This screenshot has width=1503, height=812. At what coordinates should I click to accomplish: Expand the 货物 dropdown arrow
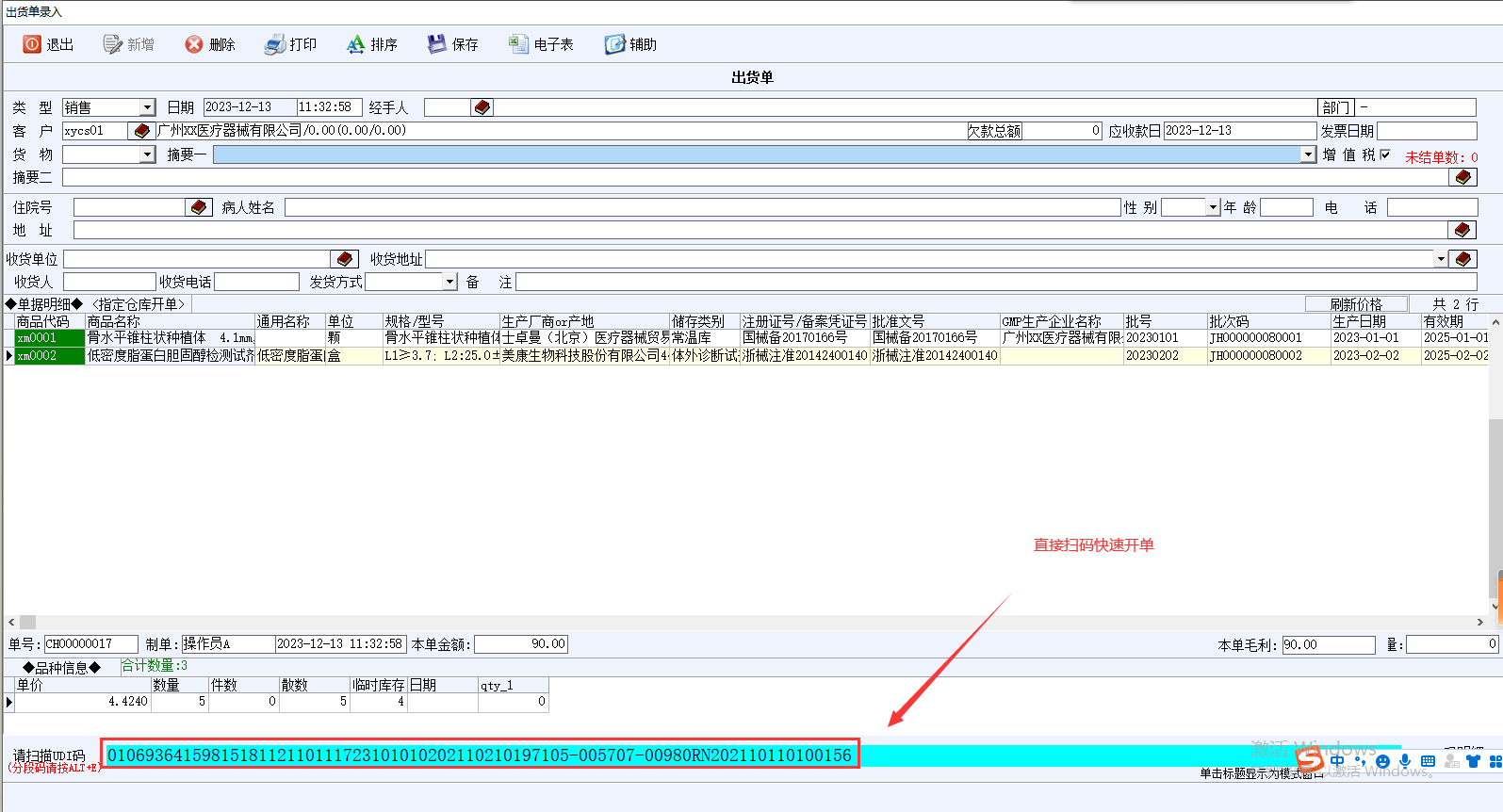147,154
